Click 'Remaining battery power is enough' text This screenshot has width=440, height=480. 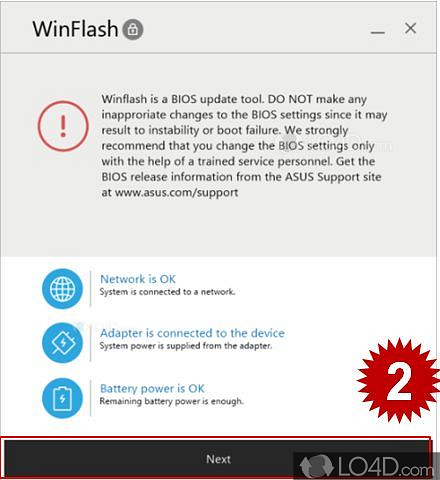[171, 401]
